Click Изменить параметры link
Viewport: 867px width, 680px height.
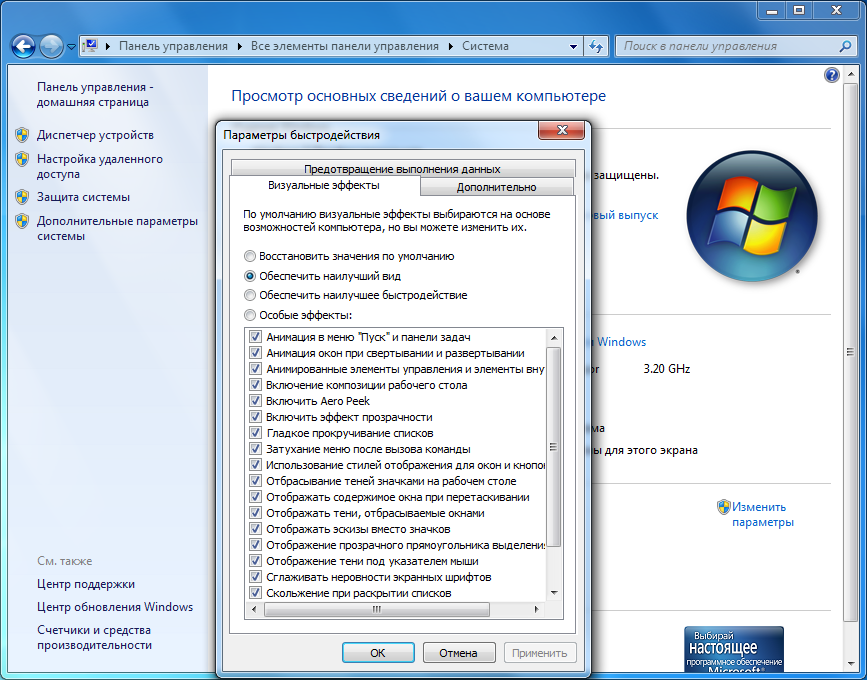pos(762,515)
